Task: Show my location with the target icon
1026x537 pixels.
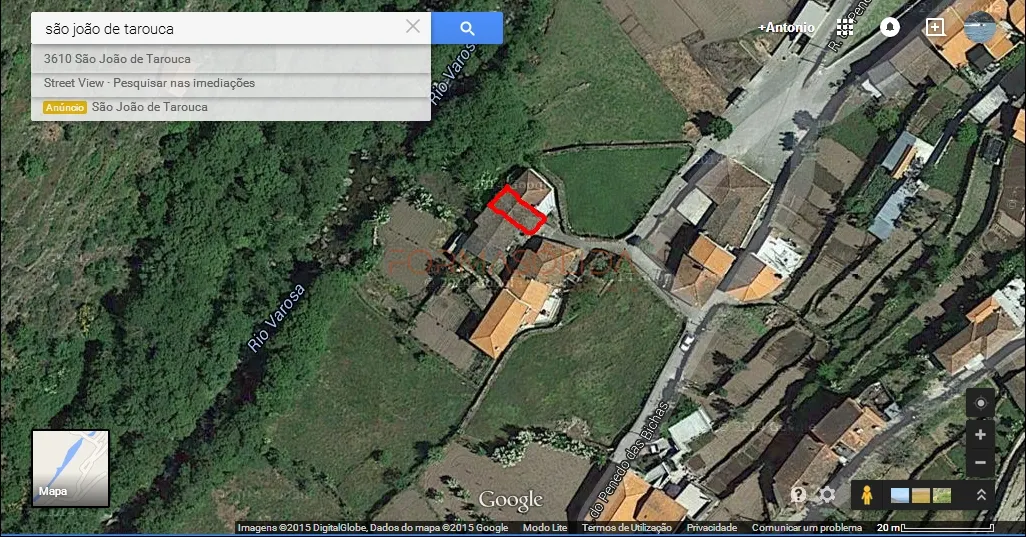Action: [x=980, y=403]
